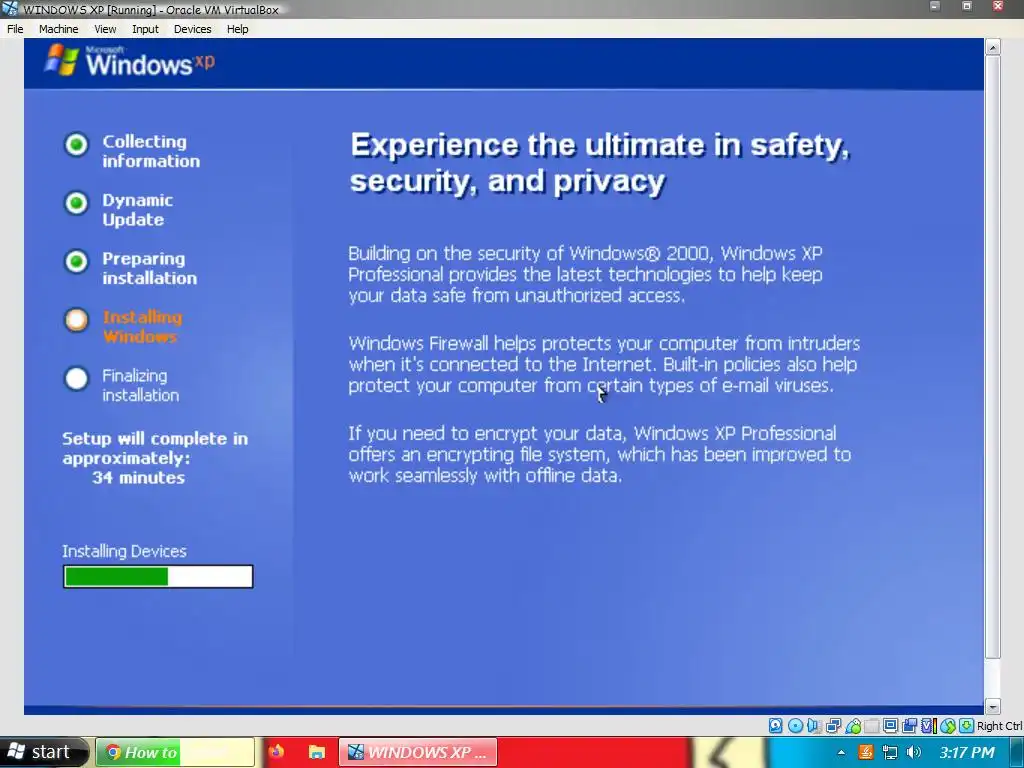Click the optical drive status icon
The image size is (1024, 768).
pyautogui.click(x=795, y=726)
